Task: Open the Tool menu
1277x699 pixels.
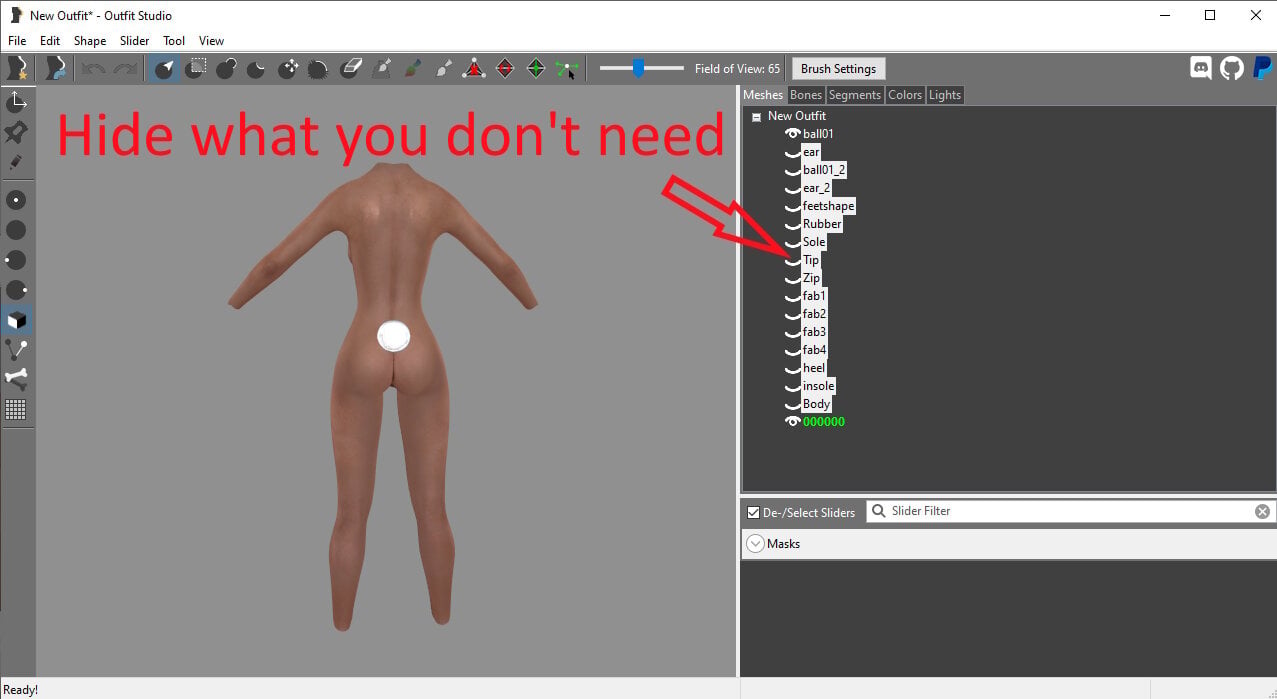Action: [174, 41]
